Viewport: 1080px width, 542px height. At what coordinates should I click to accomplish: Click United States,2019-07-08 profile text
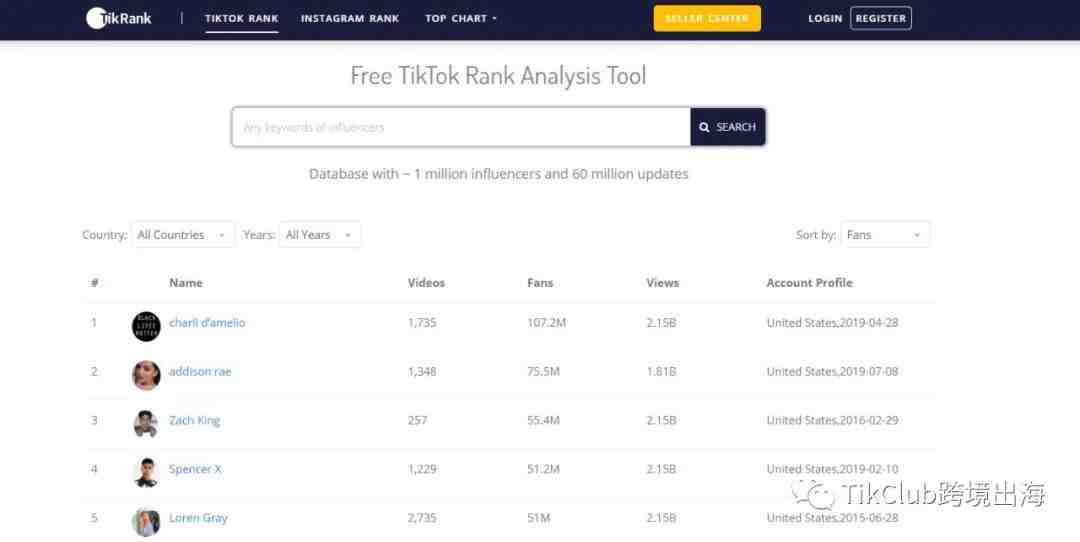tap(832, 371)
